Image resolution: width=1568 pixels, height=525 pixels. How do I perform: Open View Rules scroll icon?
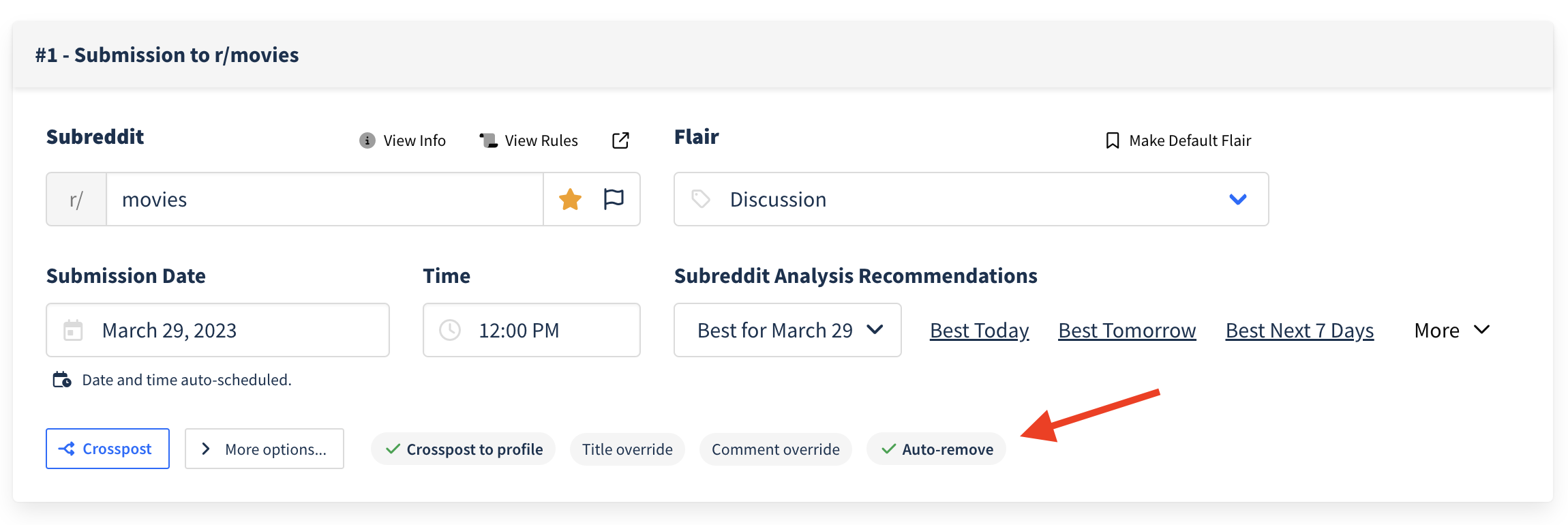coord(488,140)
